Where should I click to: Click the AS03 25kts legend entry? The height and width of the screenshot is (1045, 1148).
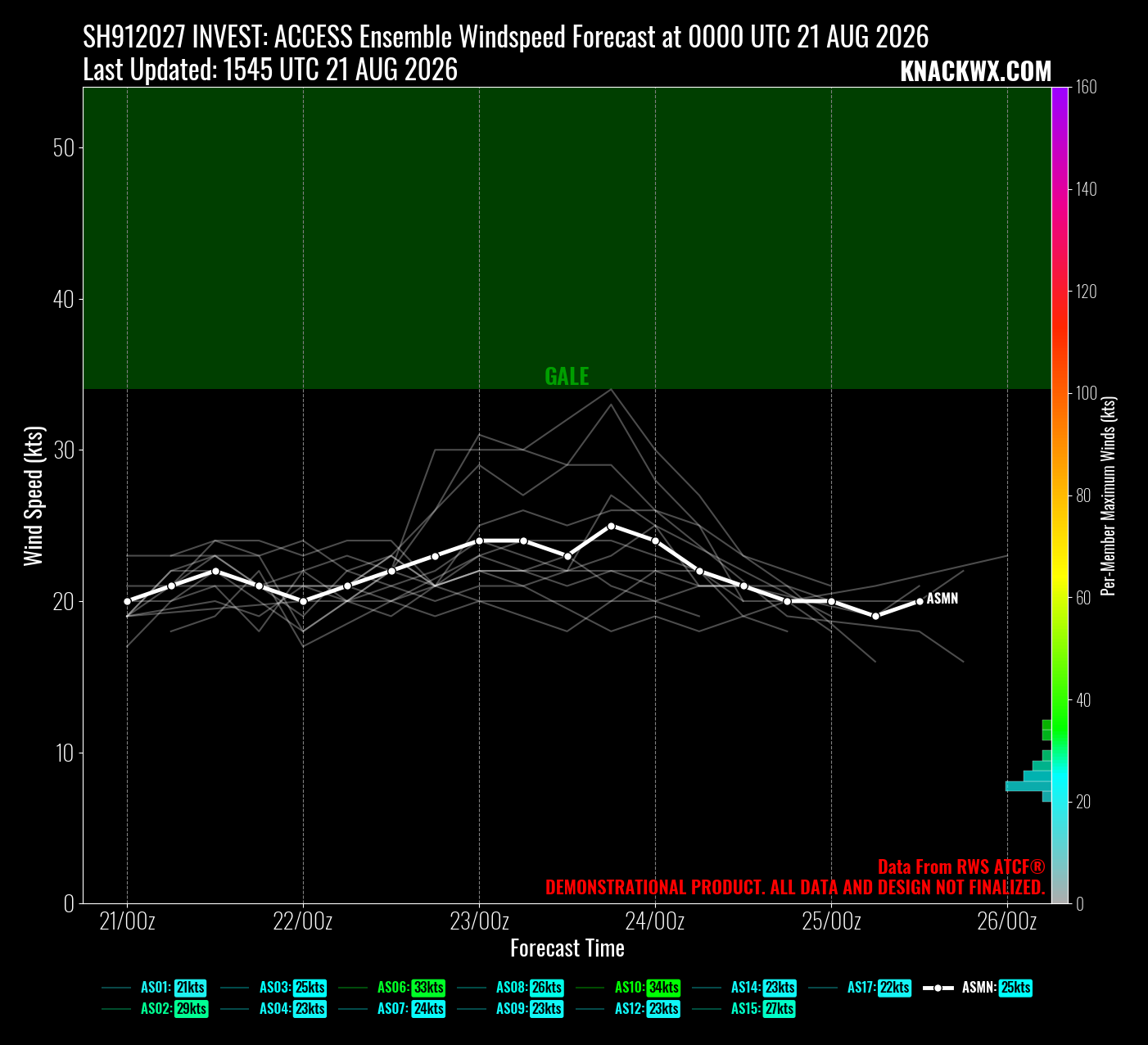click(273, 988)
